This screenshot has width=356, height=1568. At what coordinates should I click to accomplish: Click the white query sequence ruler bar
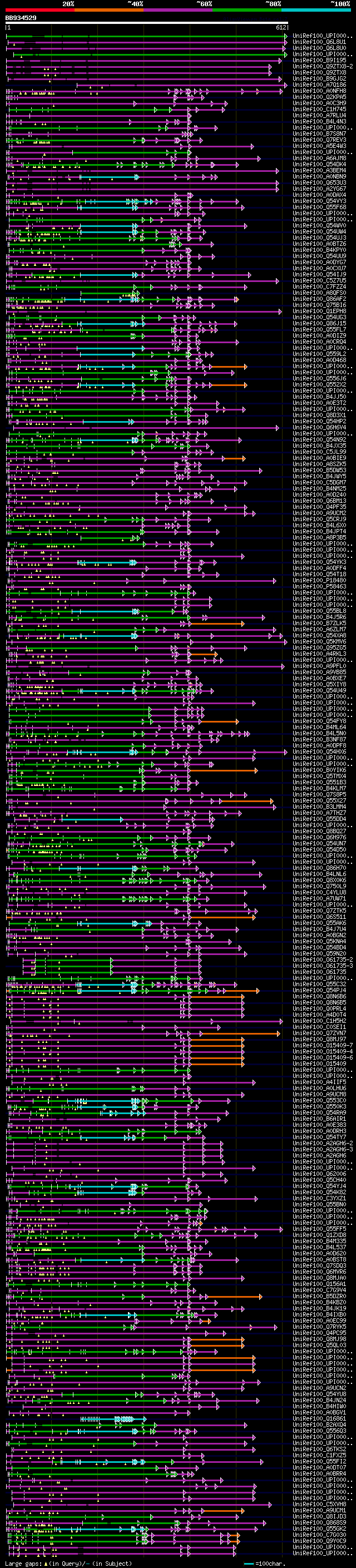[147, 23]
